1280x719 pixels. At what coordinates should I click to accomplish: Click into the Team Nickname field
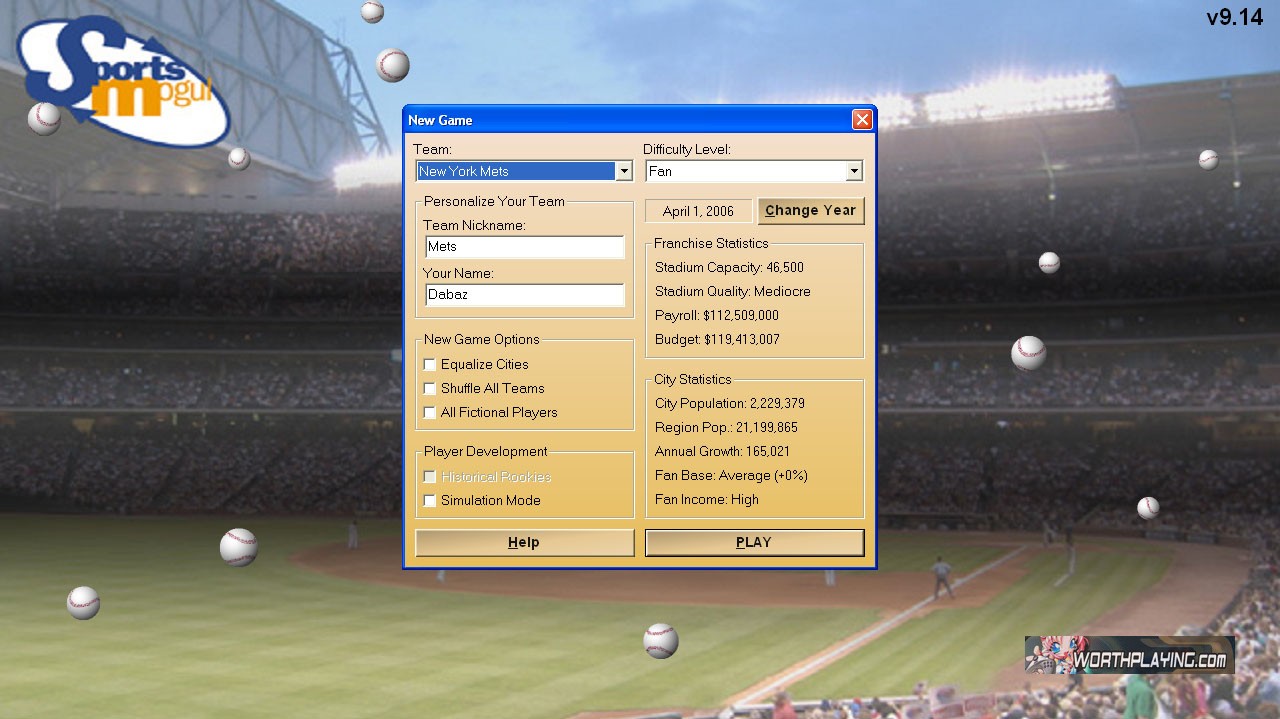coord(524,247)
